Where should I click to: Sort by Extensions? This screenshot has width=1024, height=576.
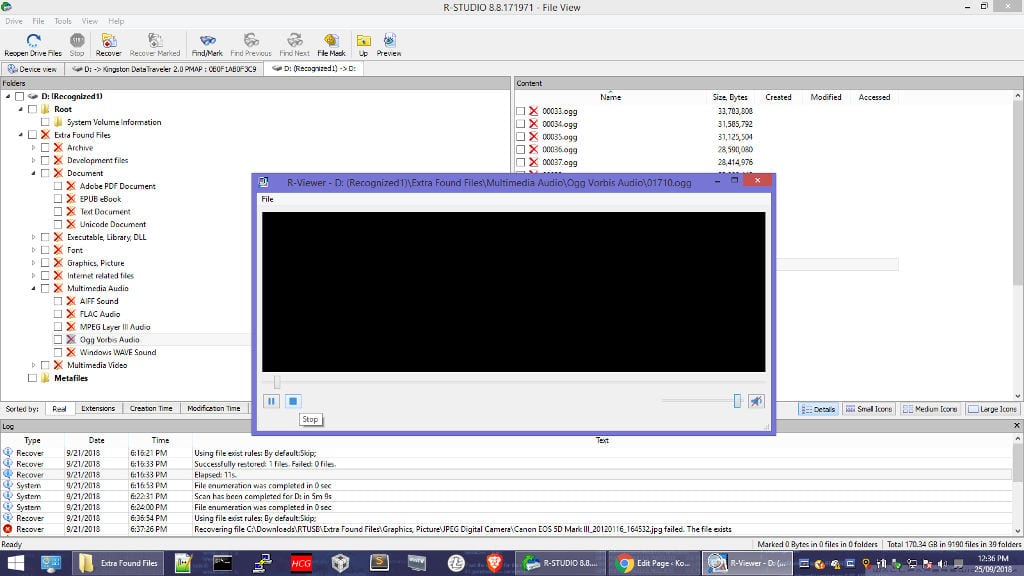click(x=98, y=408)
